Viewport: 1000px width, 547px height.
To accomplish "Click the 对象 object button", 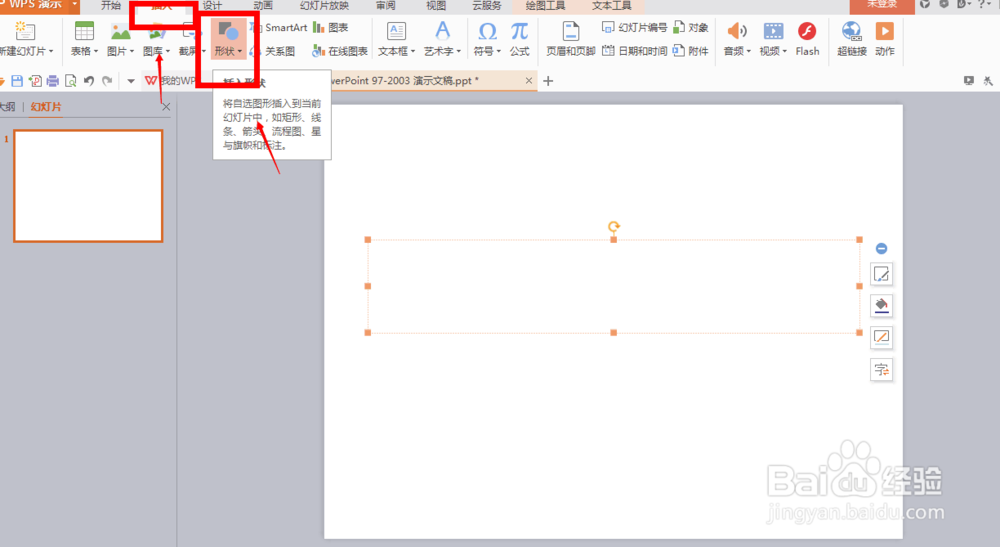I will (x=691, y=27).
